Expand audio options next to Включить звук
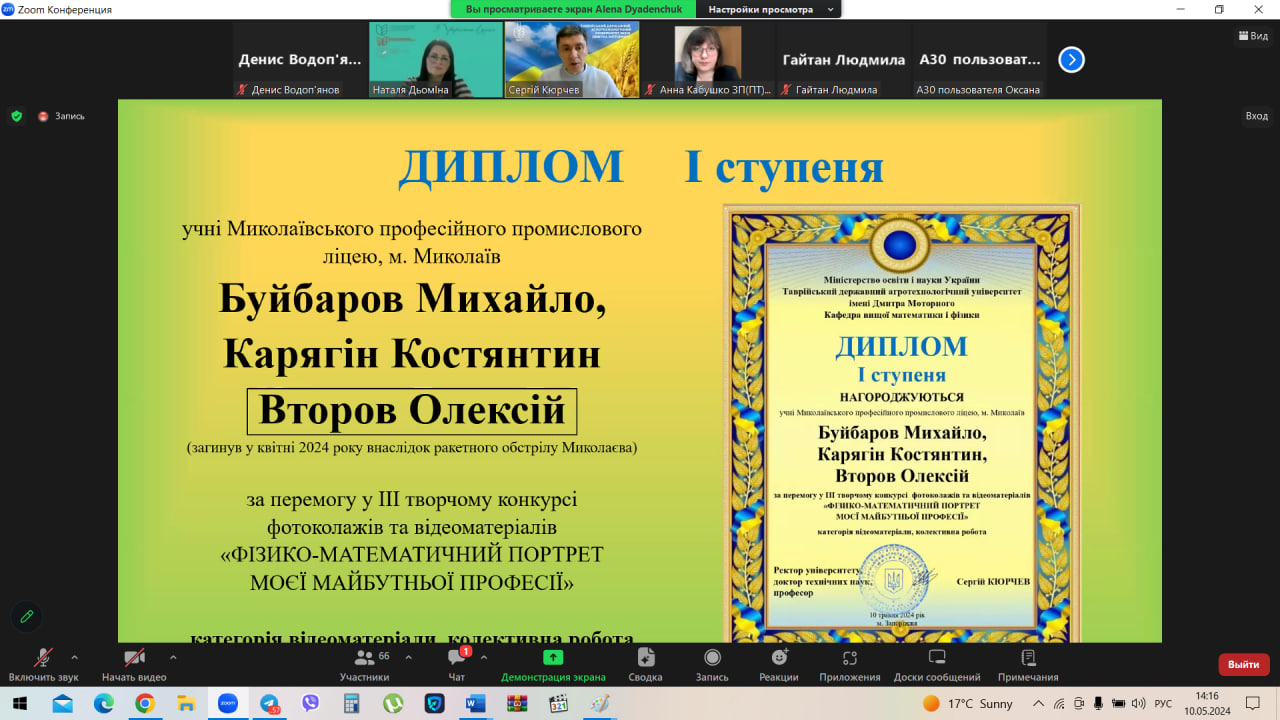The width and height of the screenshot is (1280, 720). tap(74, 658)
